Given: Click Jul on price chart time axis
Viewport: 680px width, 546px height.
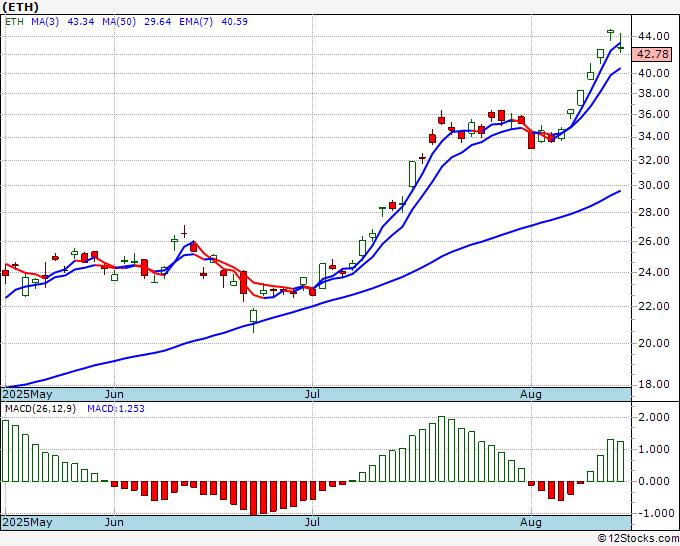Looking at the screenshot, I should point(312,395).
